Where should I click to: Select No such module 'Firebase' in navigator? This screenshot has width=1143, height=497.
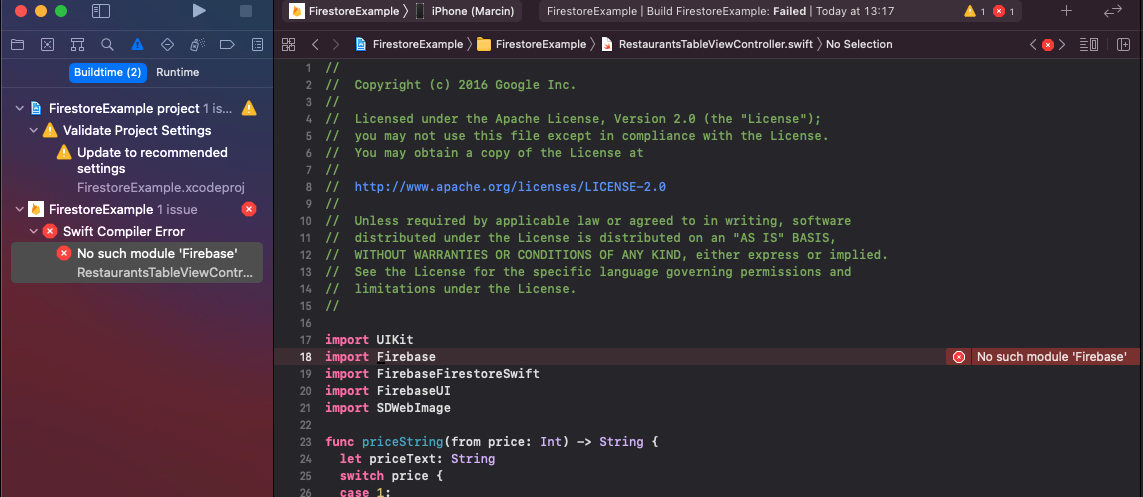[x=137, y=262]
